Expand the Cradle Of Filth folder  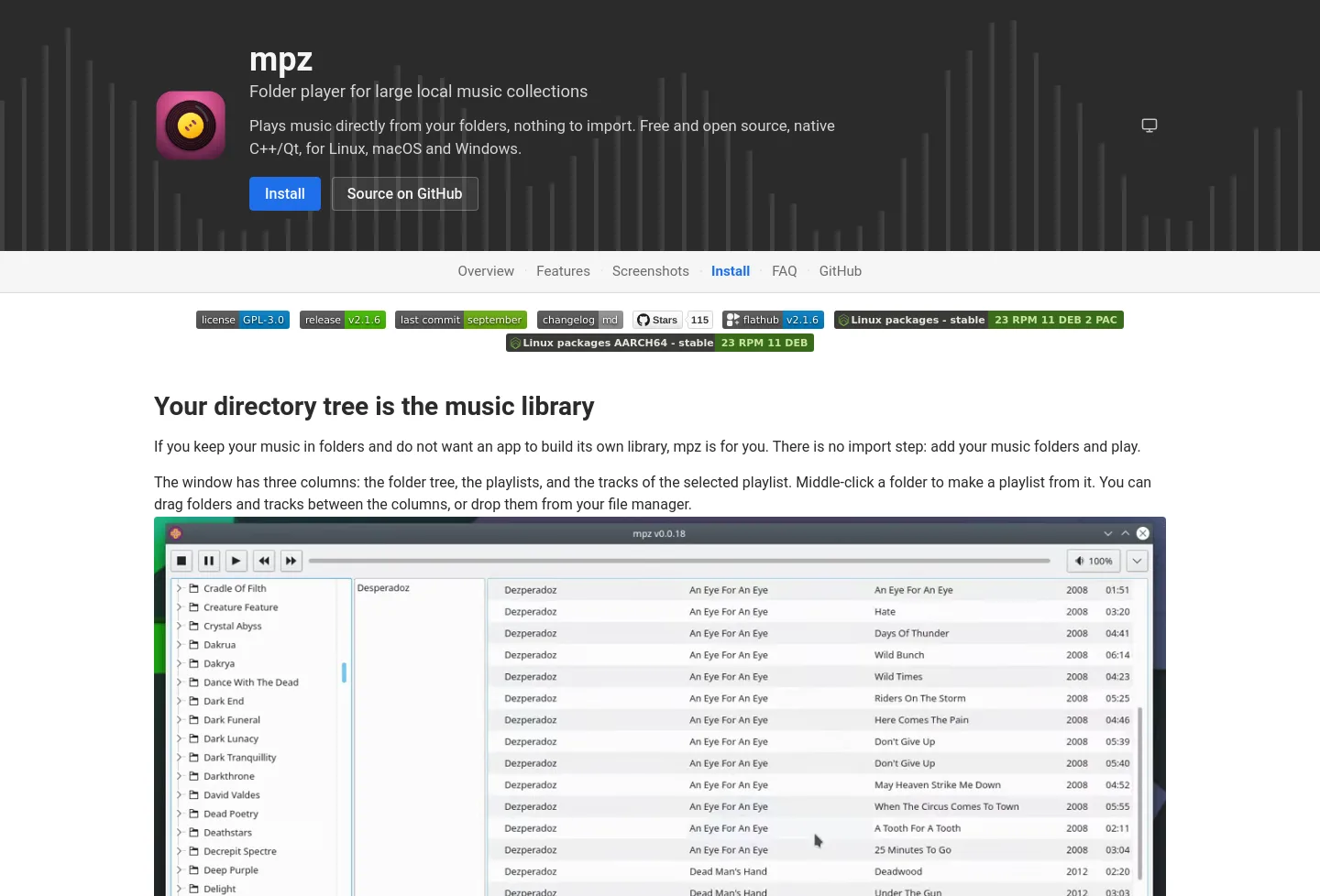180,588
